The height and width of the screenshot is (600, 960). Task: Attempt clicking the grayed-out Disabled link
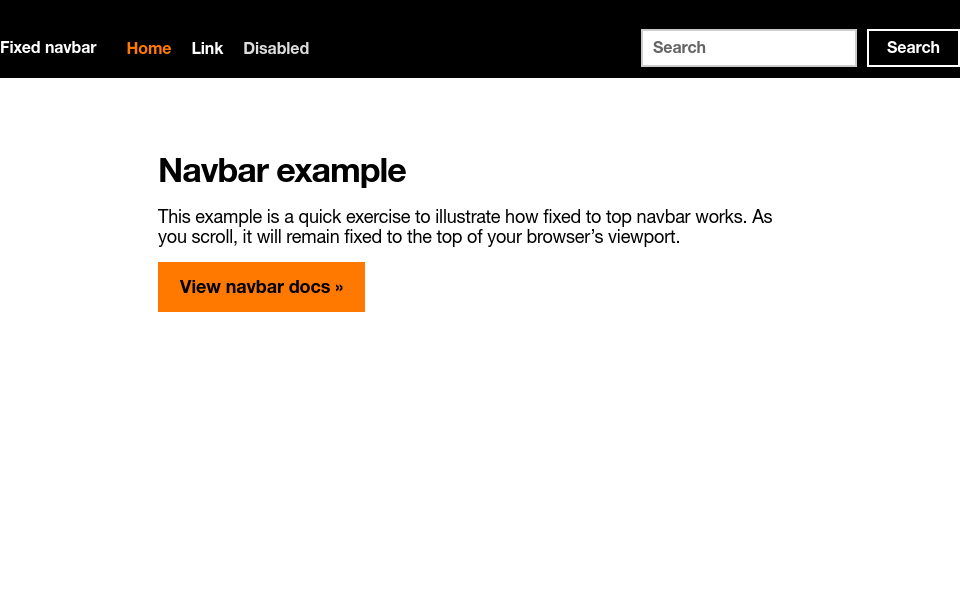pos(276,48)
